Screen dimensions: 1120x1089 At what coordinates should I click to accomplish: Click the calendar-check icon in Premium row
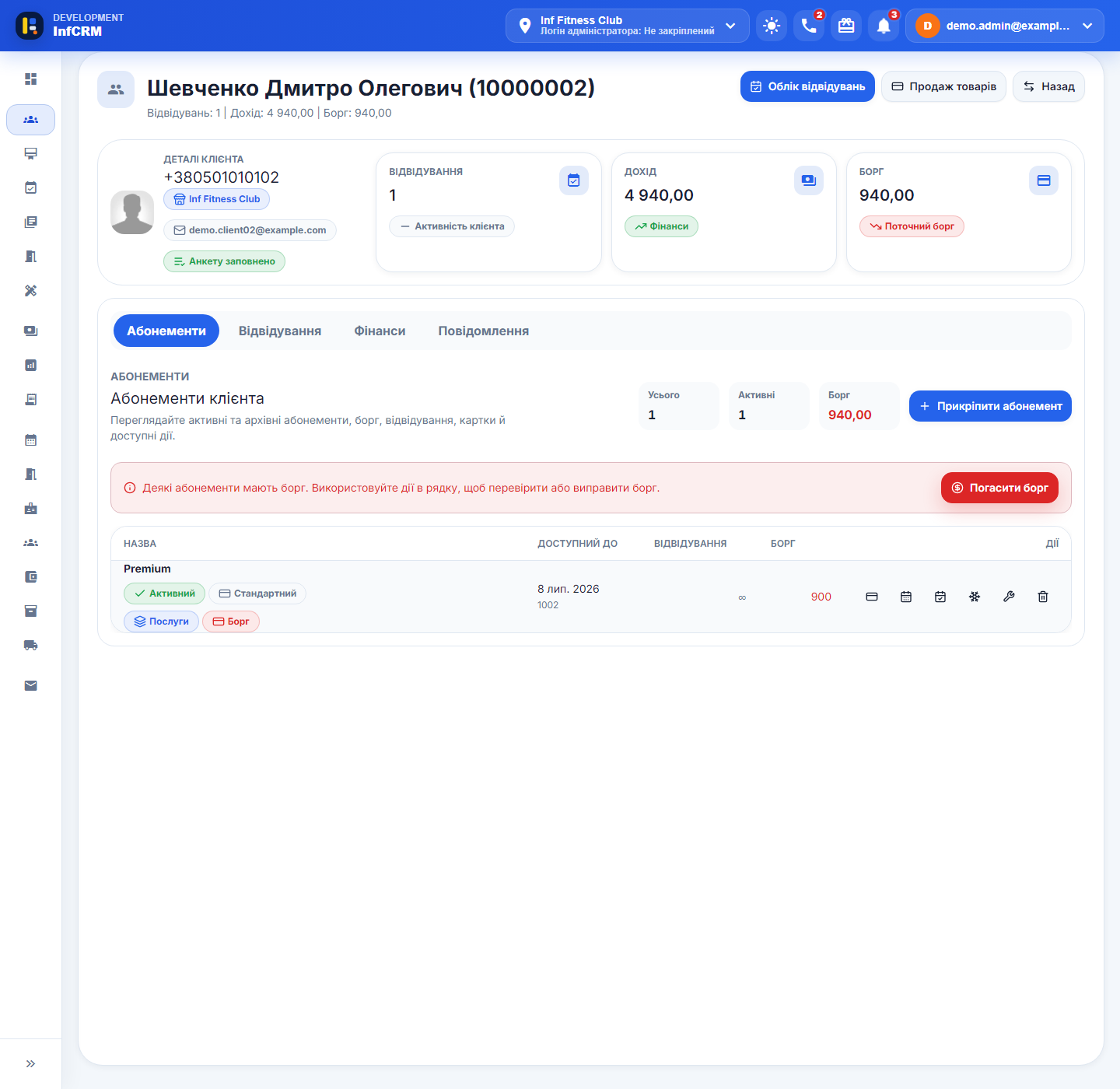[x=940, y=597]
